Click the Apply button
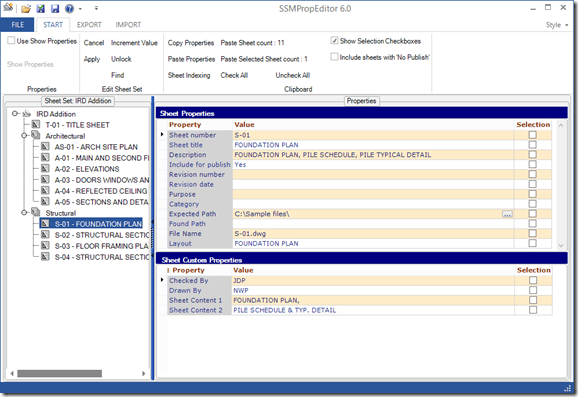Image resolution: width=578 pixels, height=397 pixels. (91, 59)
